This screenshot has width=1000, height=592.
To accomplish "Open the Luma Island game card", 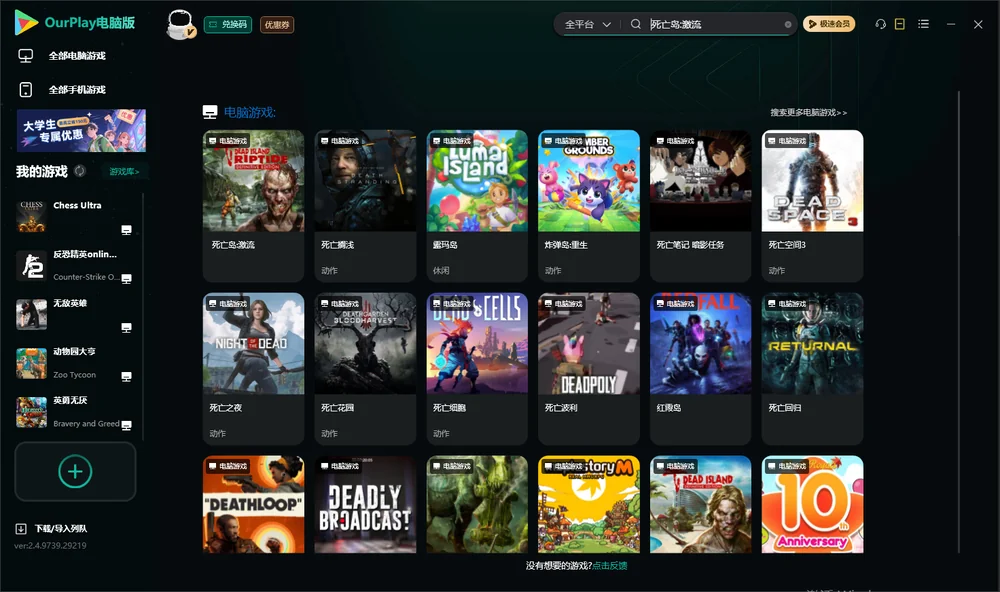I will pyautogui.click(x=477, y=205).
